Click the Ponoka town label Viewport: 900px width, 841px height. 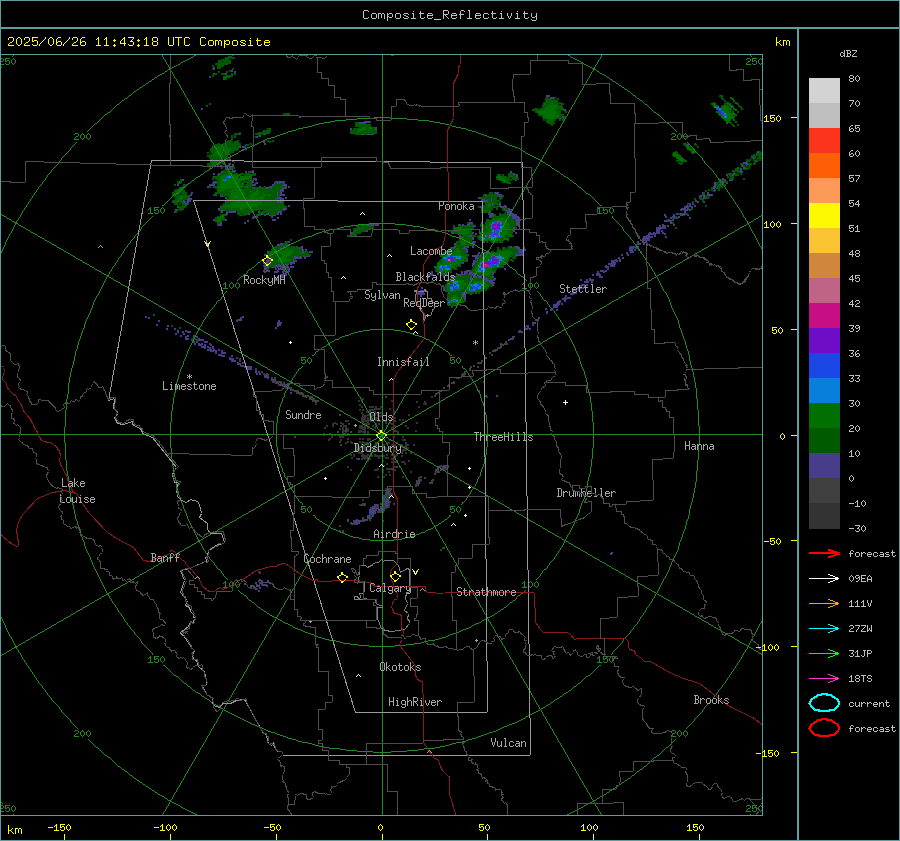click(x=456, y=206)
